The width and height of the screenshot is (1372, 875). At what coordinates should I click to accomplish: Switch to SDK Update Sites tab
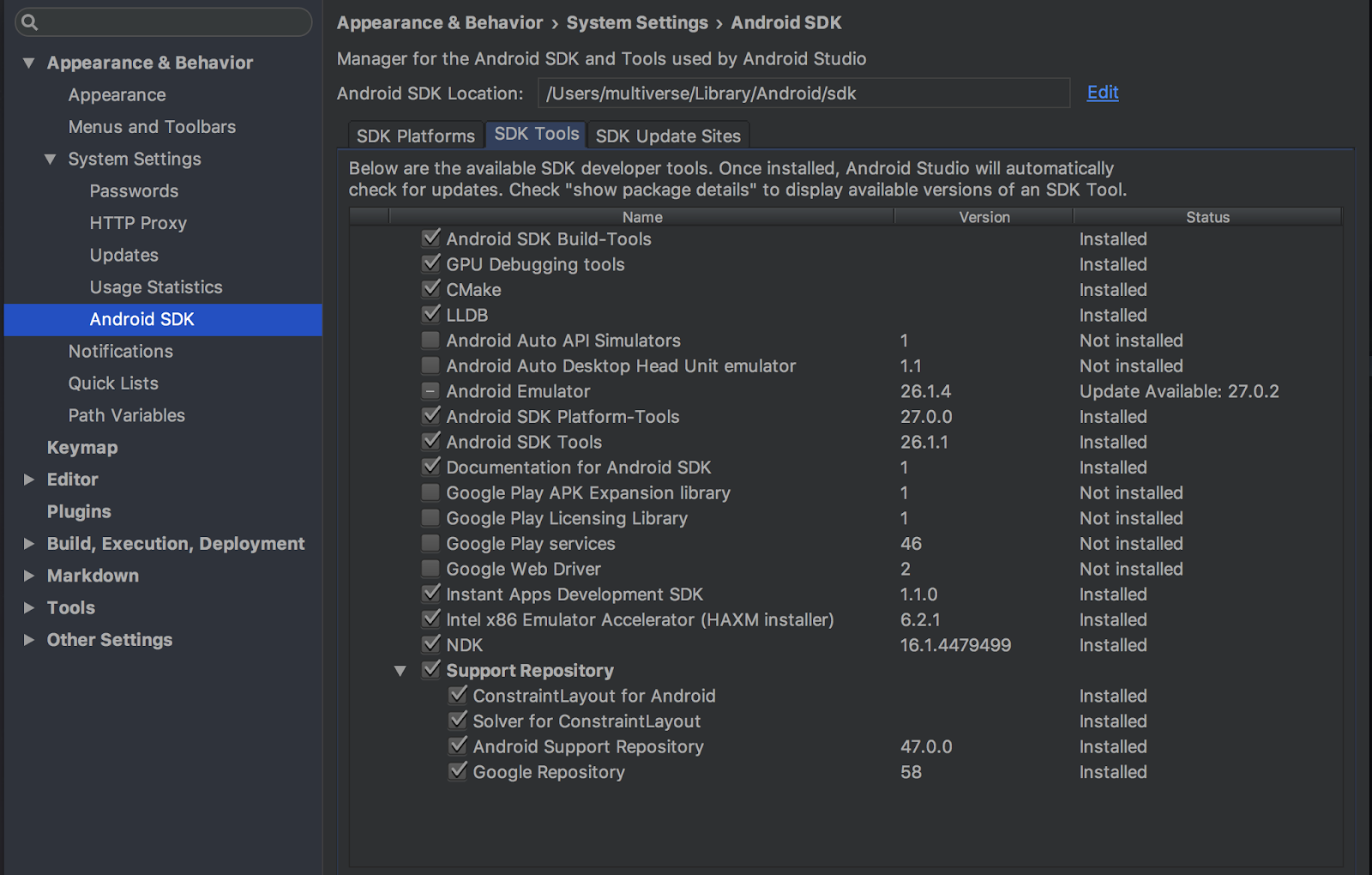click(668, 136)
